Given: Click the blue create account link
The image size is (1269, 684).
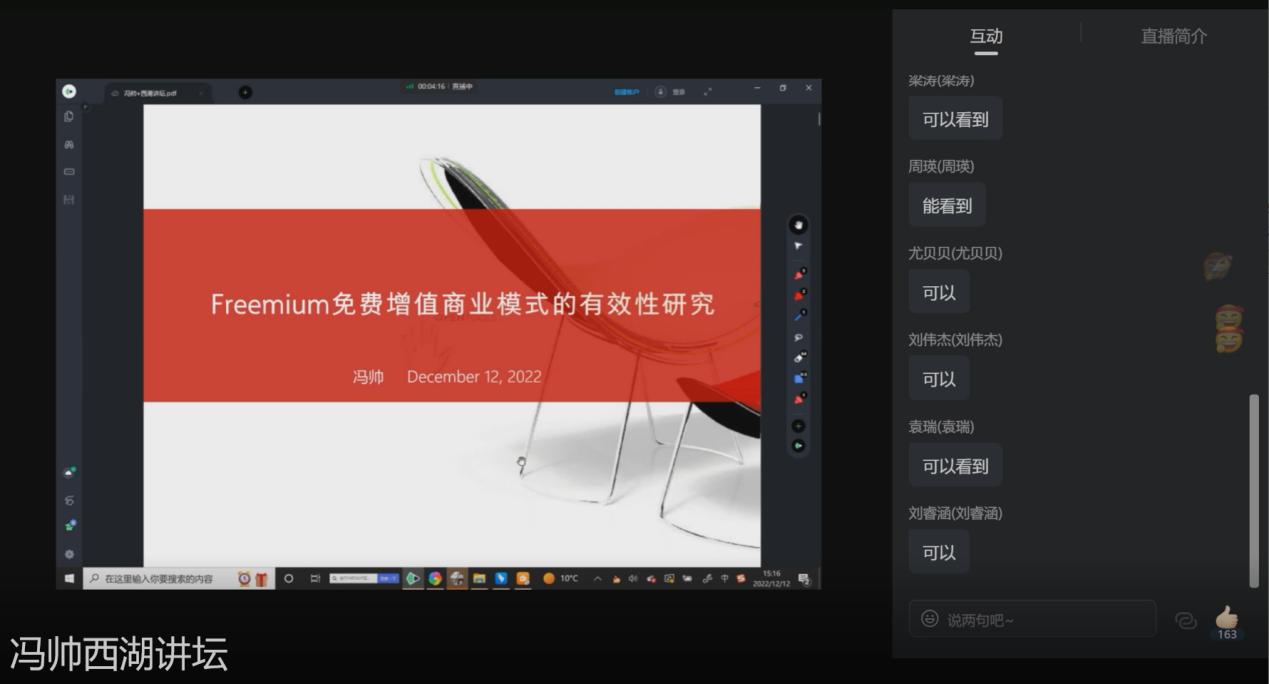Looking at the screenshot, I should pos(627,92).
